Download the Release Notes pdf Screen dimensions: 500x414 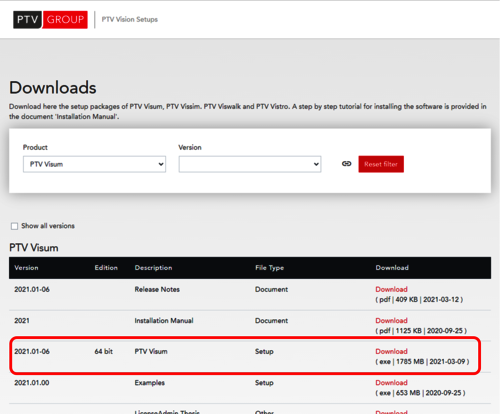pos(391,289)
